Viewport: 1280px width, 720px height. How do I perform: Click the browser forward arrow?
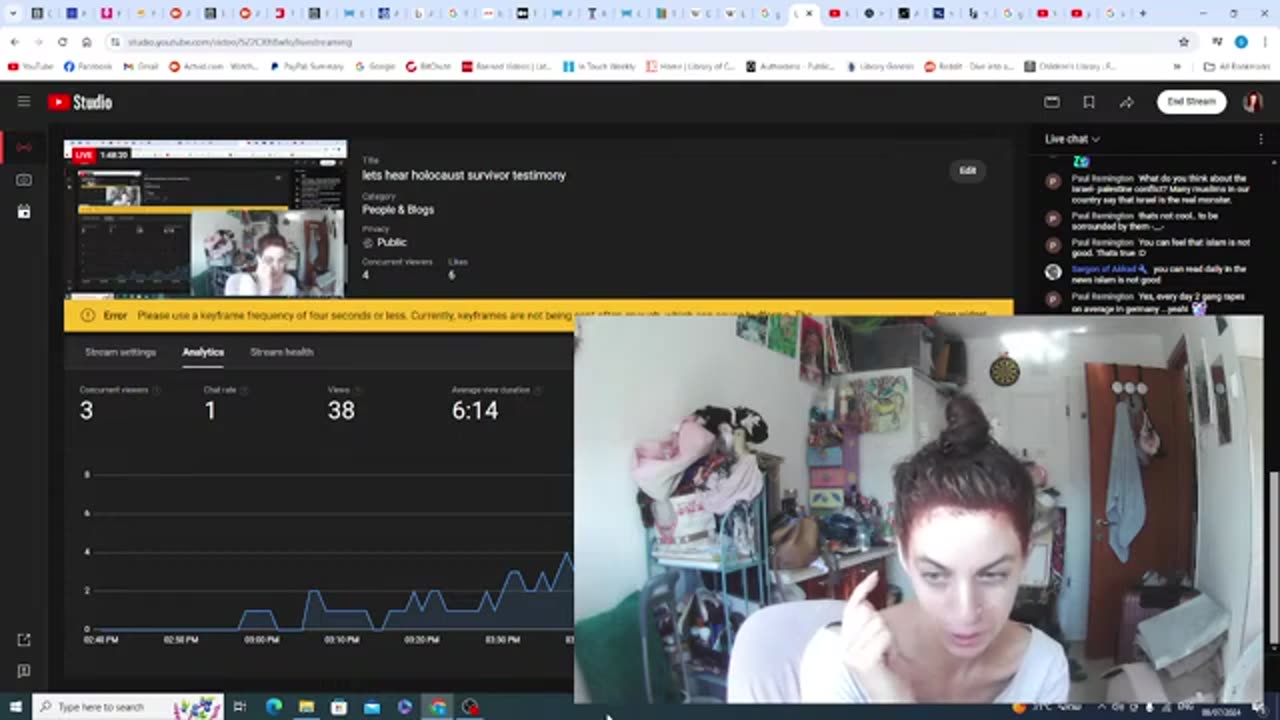[x=38, y=42]
